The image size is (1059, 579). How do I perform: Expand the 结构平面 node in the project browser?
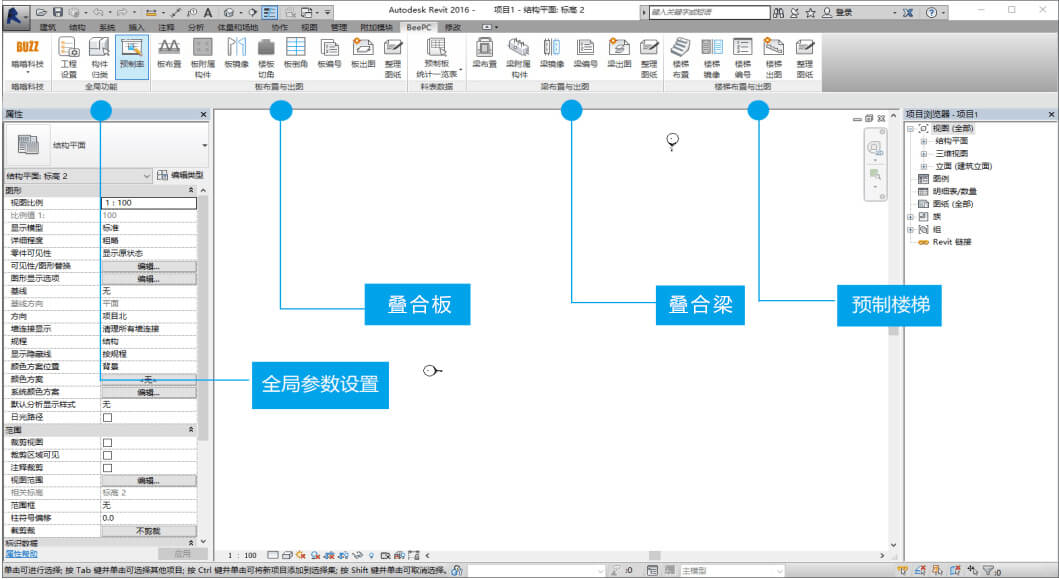click(923, 141)
